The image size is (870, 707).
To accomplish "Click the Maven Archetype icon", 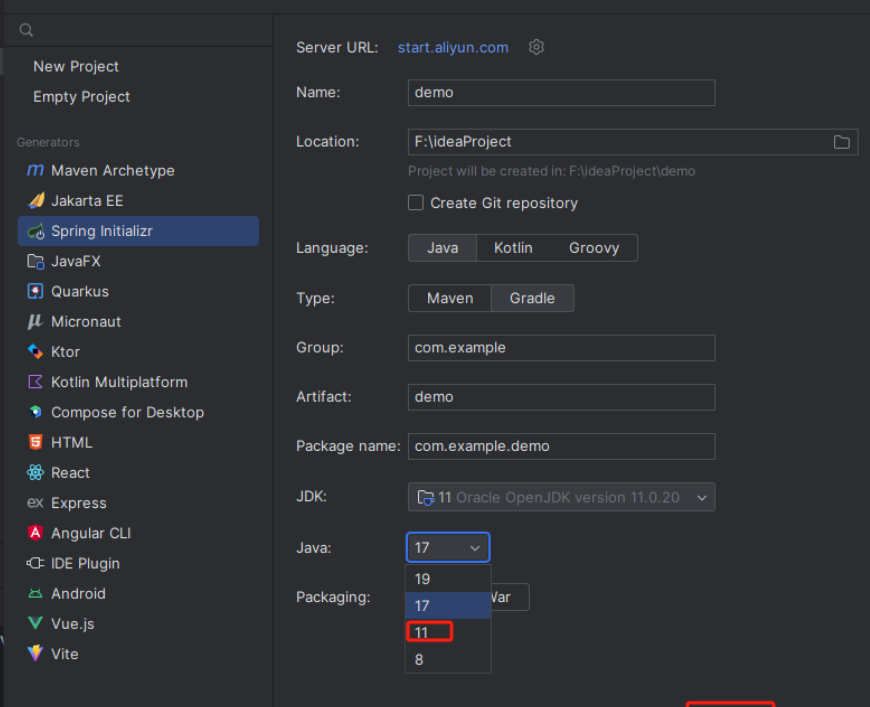I will pyautogui.click(x=36, y=170).
